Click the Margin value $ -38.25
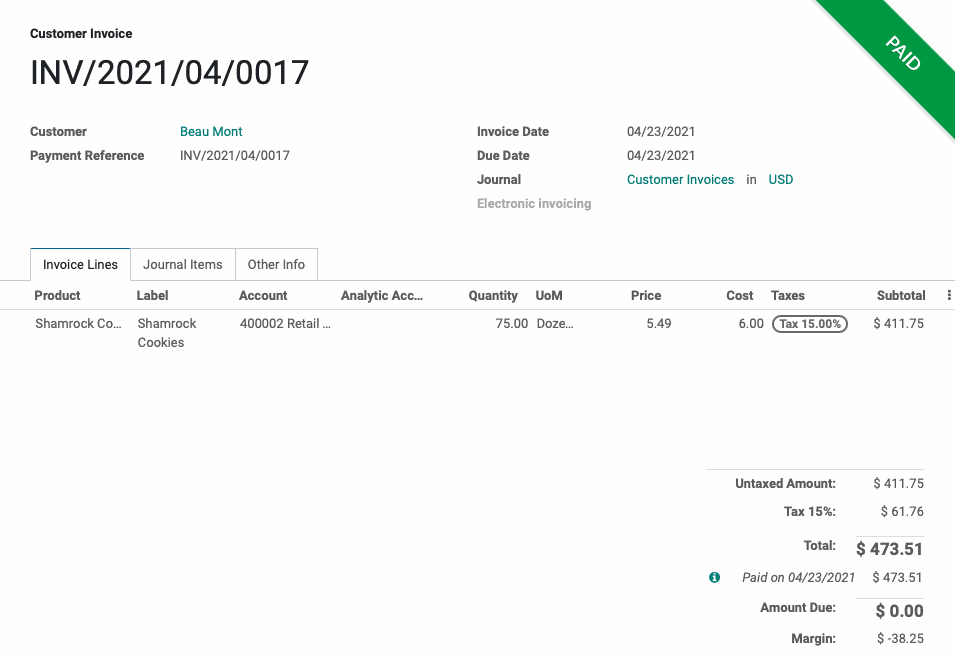 click(900, 638)
